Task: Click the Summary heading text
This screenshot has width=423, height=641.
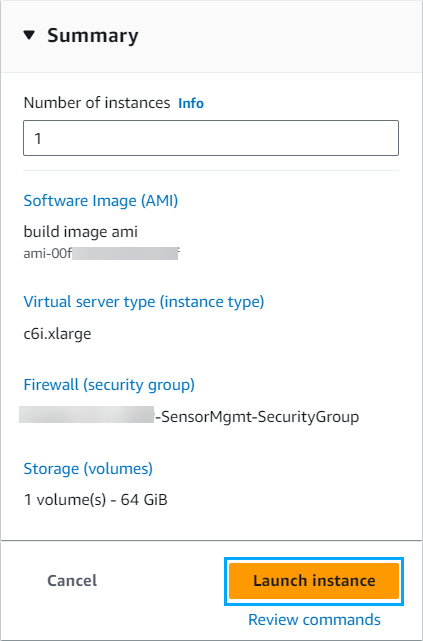Action: pyautogui.click(x=93, y=36)
